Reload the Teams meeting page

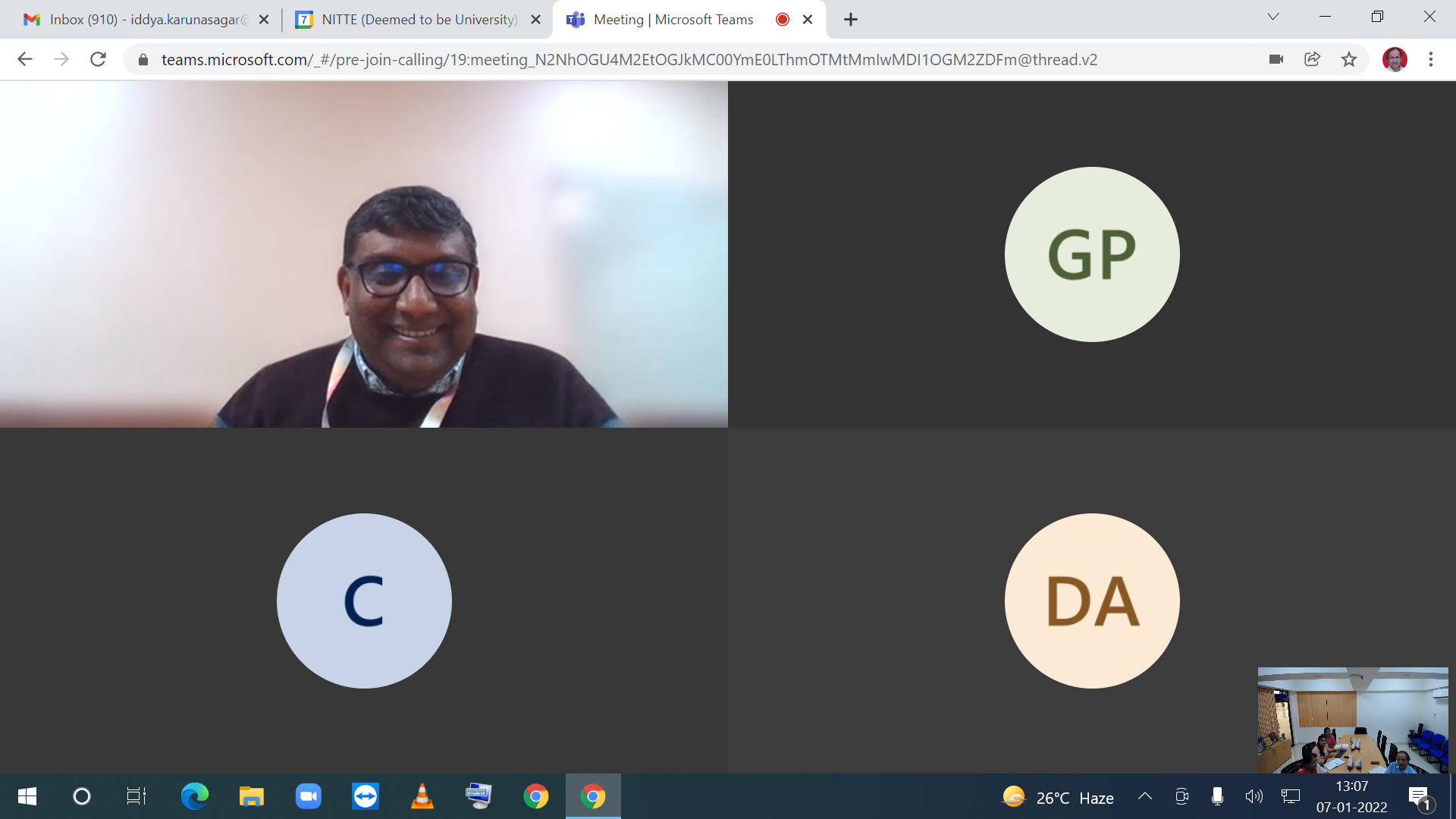point(98,59)
